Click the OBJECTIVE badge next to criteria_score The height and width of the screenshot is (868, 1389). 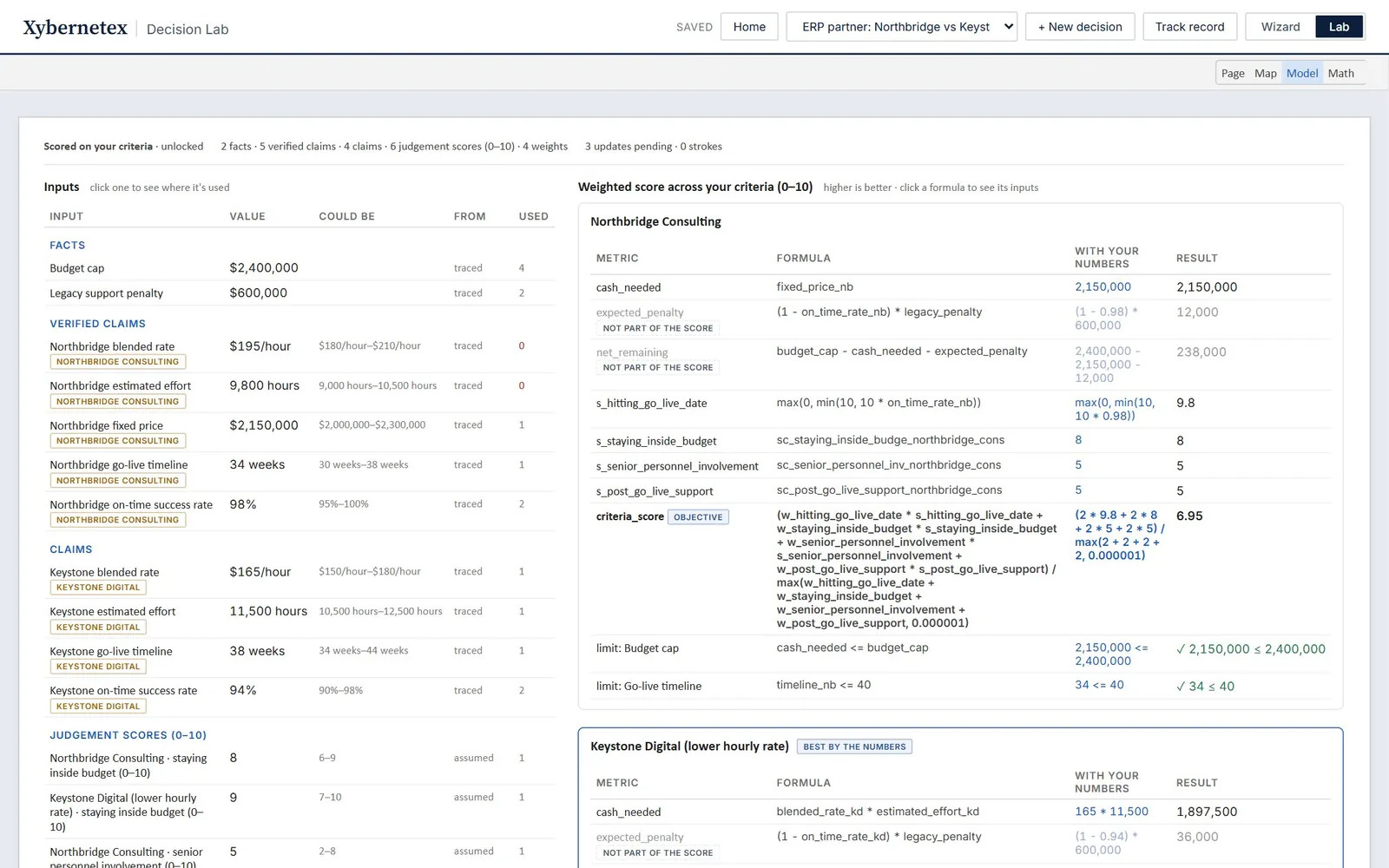tap(698, 516)
